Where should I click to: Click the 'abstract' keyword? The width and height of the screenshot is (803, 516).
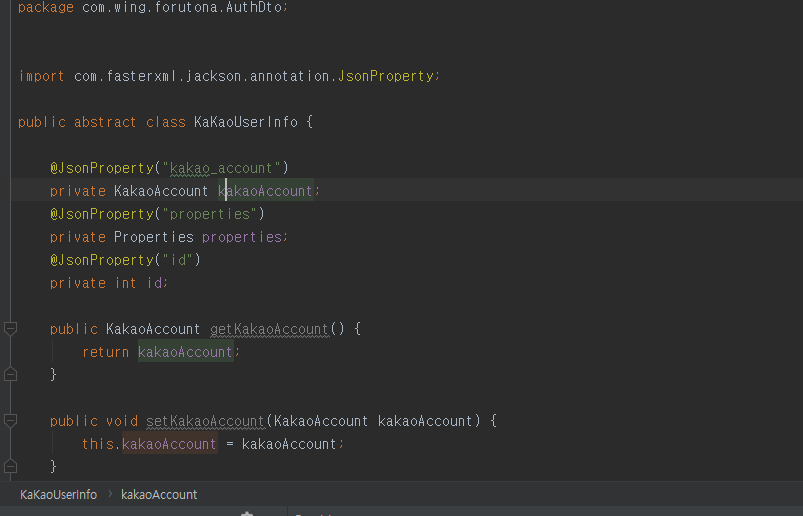[105, 122]
